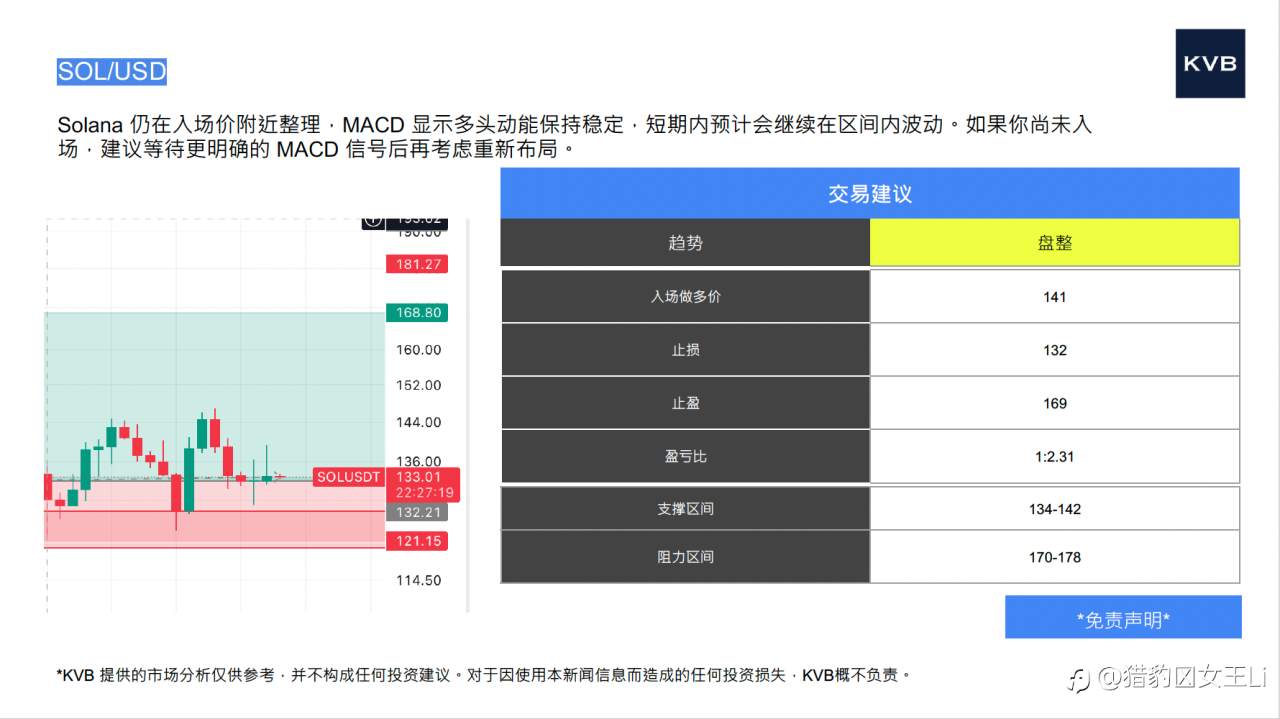Click the 盈亏比 ratio 1:2.31
This screenshot has height=719, width=1280.
pyautogui.click(x=1054, y=456)
